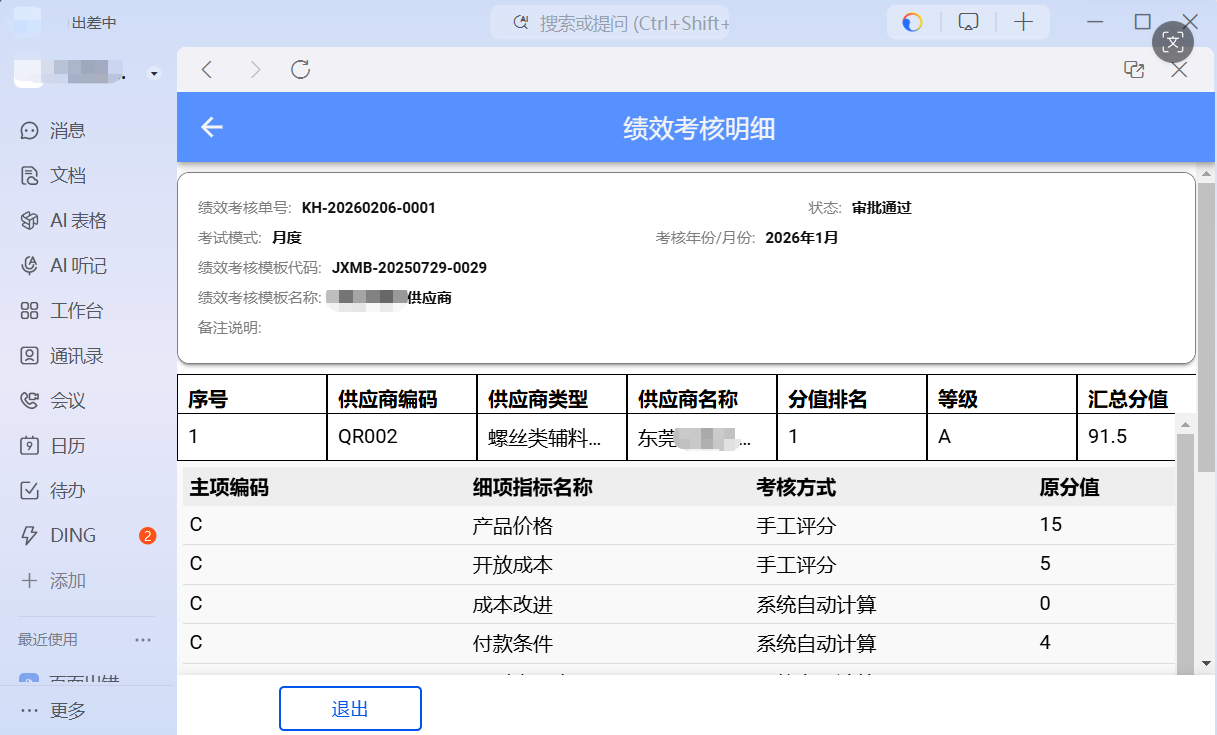Click search bar 搜索或提问
Image resolution: width=1217 pixels, height=735 pixels.
tap(610, 22)
